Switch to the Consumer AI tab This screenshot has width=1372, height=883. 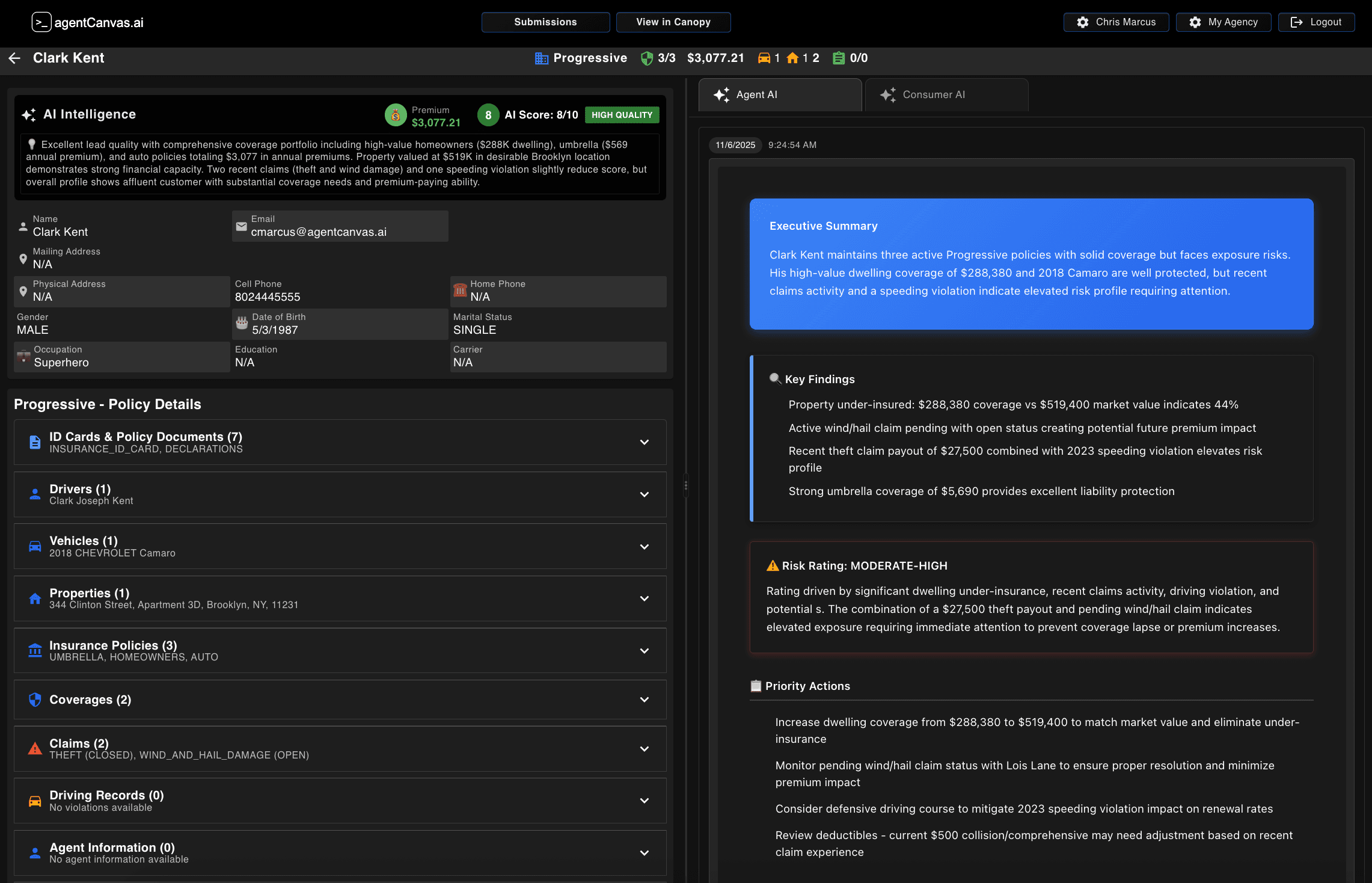pos(946,95)
